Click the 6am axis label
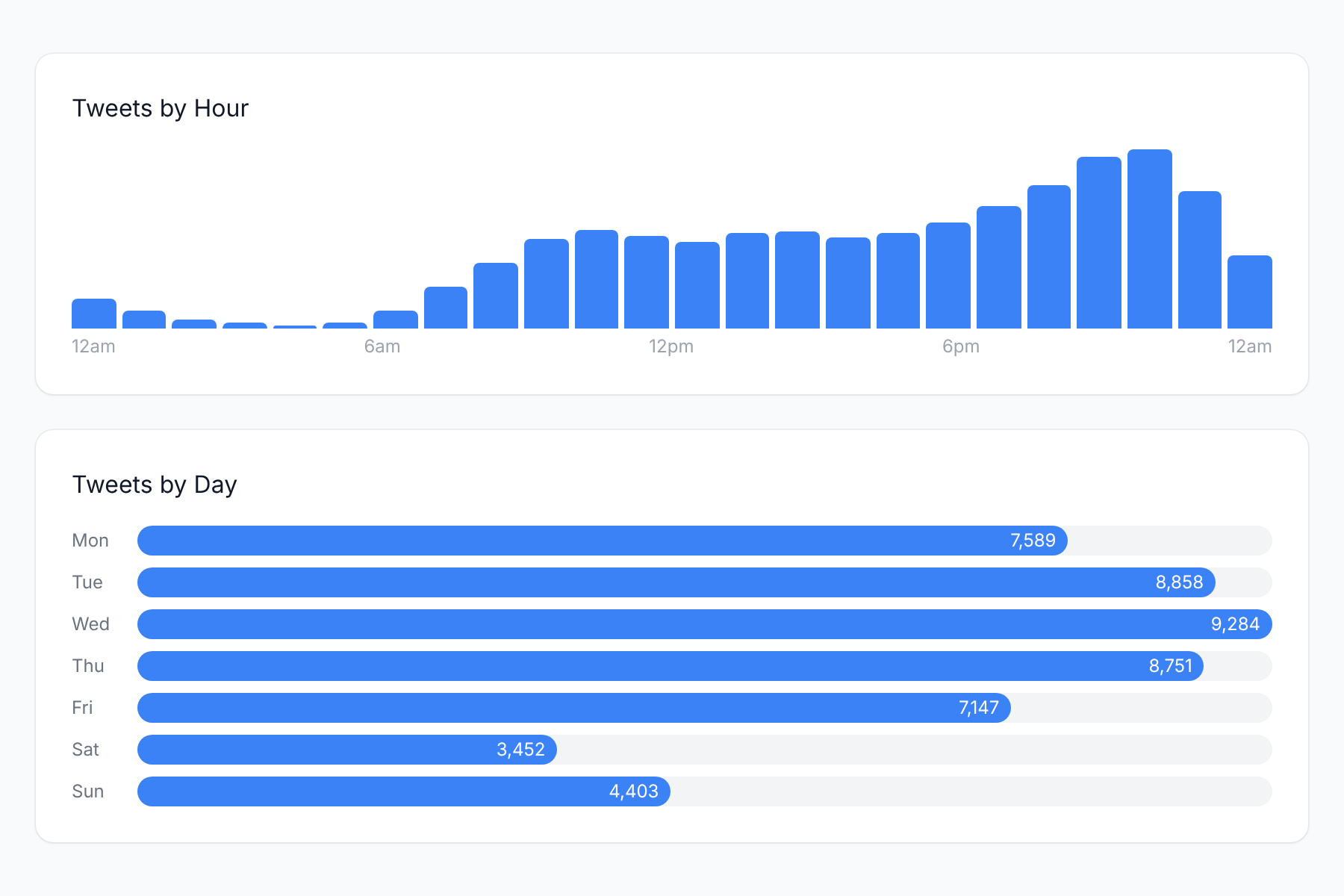Screen dimensions: 1344x896 pos(382,346)
